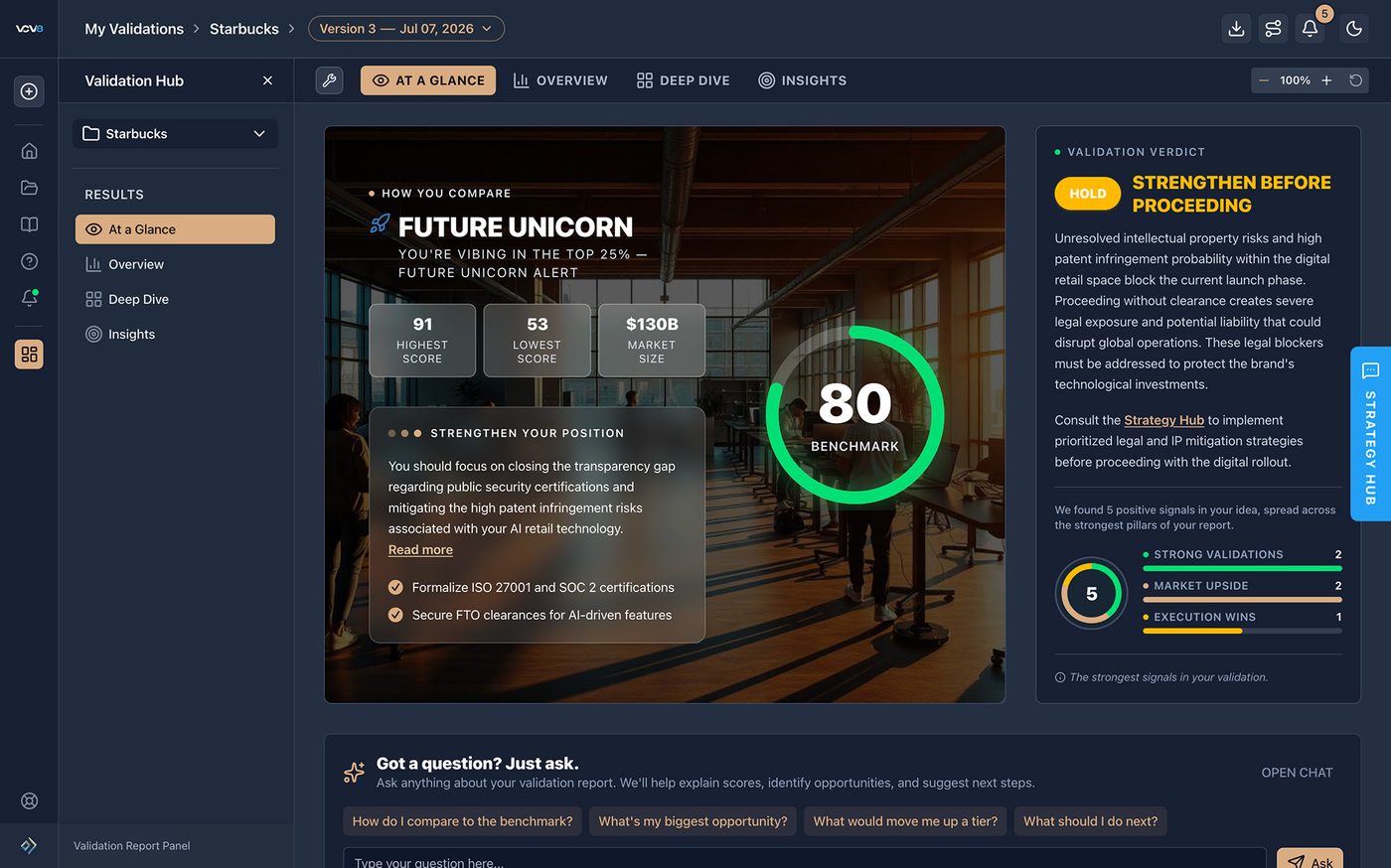Click the Strong Validations green bar

tap(1242, 568)
